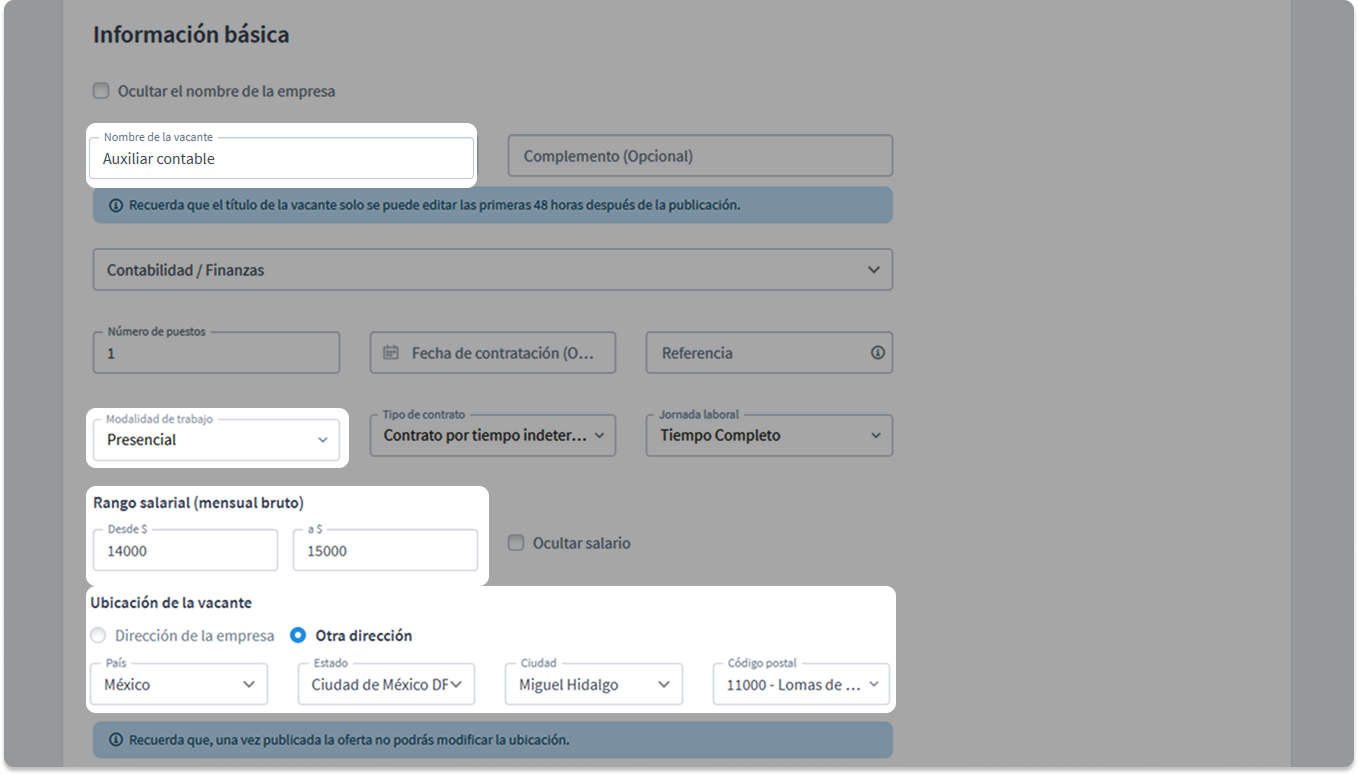
Task: Check Ocultar el nombre de la empresa
Action: pos(101,91)
